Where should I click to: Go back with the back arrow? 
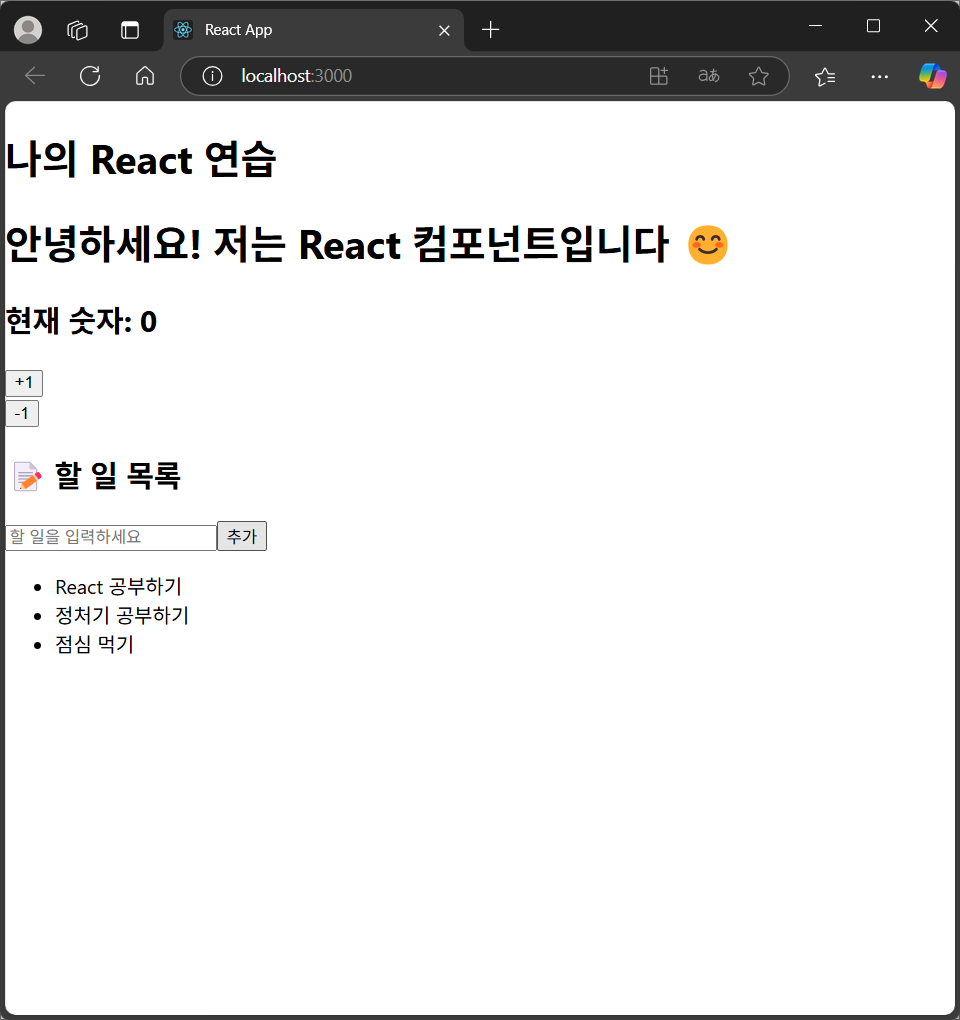click(x=34, y=76)
